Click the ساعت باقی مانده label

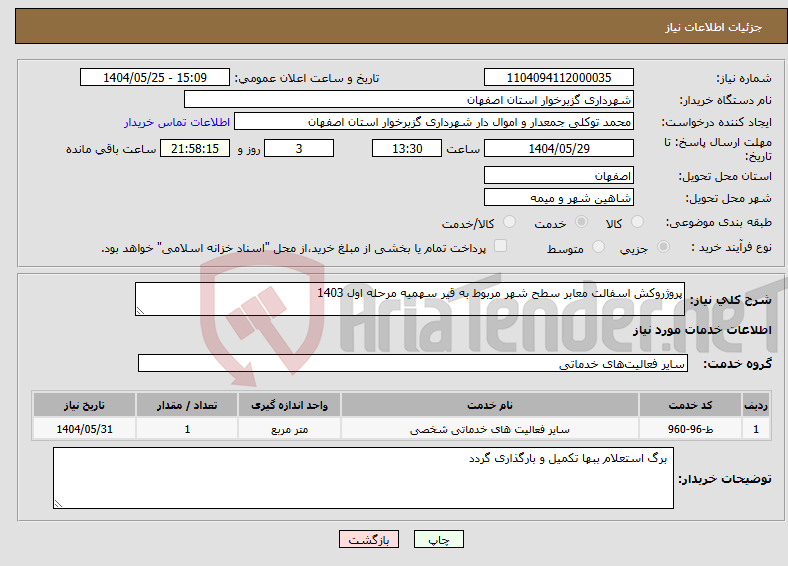coord(111,149)
